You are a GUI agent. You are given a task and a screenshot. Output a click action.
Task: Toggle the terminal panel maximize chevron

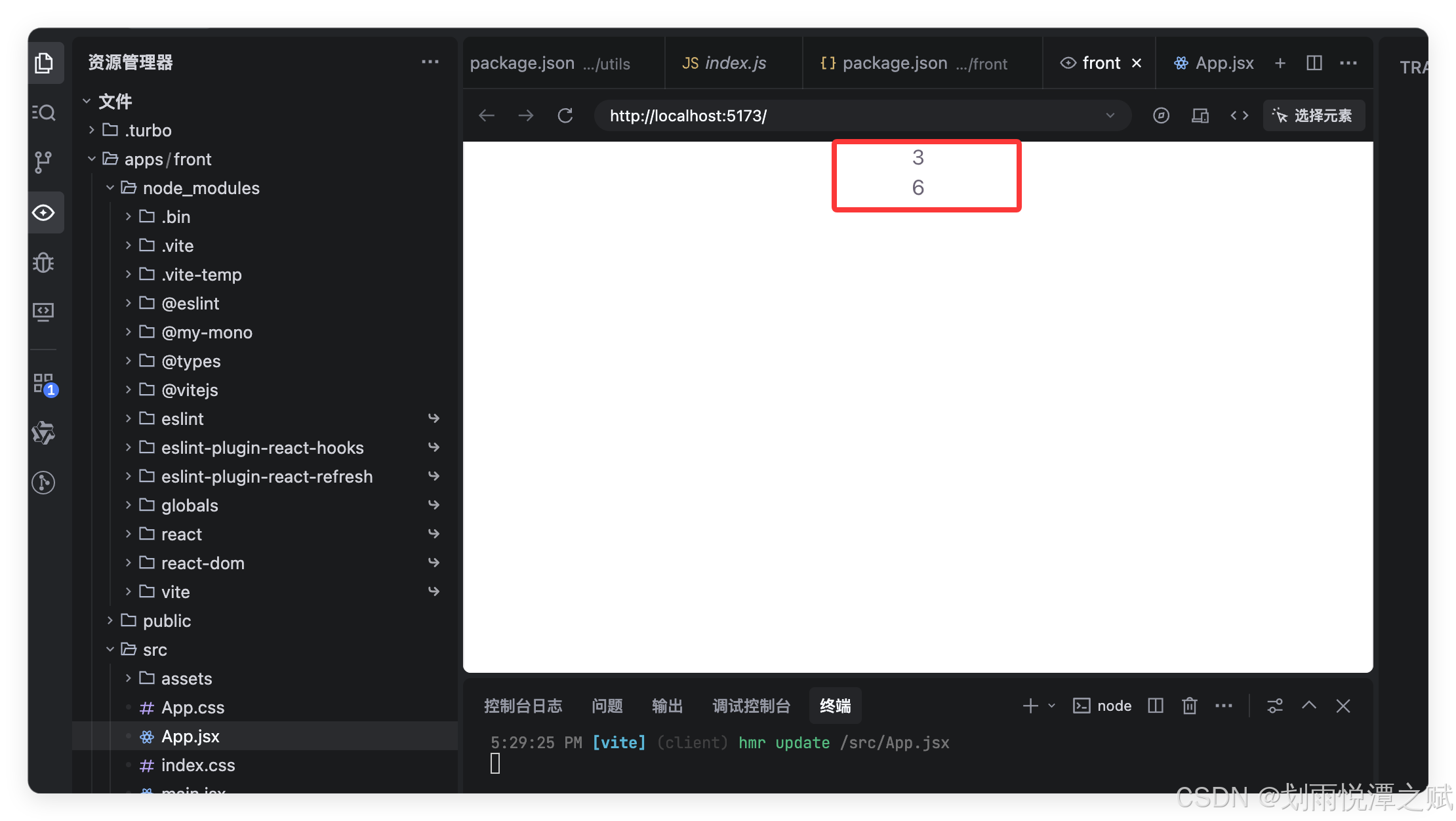(x=1309, y=706)
